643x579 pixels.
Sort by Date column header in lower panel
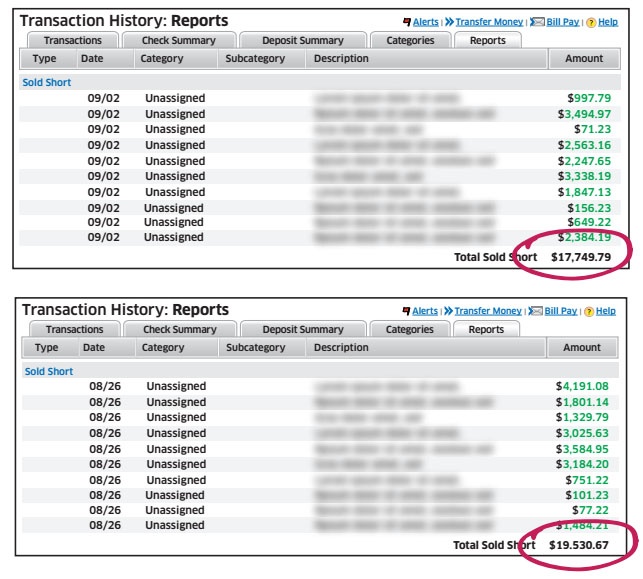93,348
